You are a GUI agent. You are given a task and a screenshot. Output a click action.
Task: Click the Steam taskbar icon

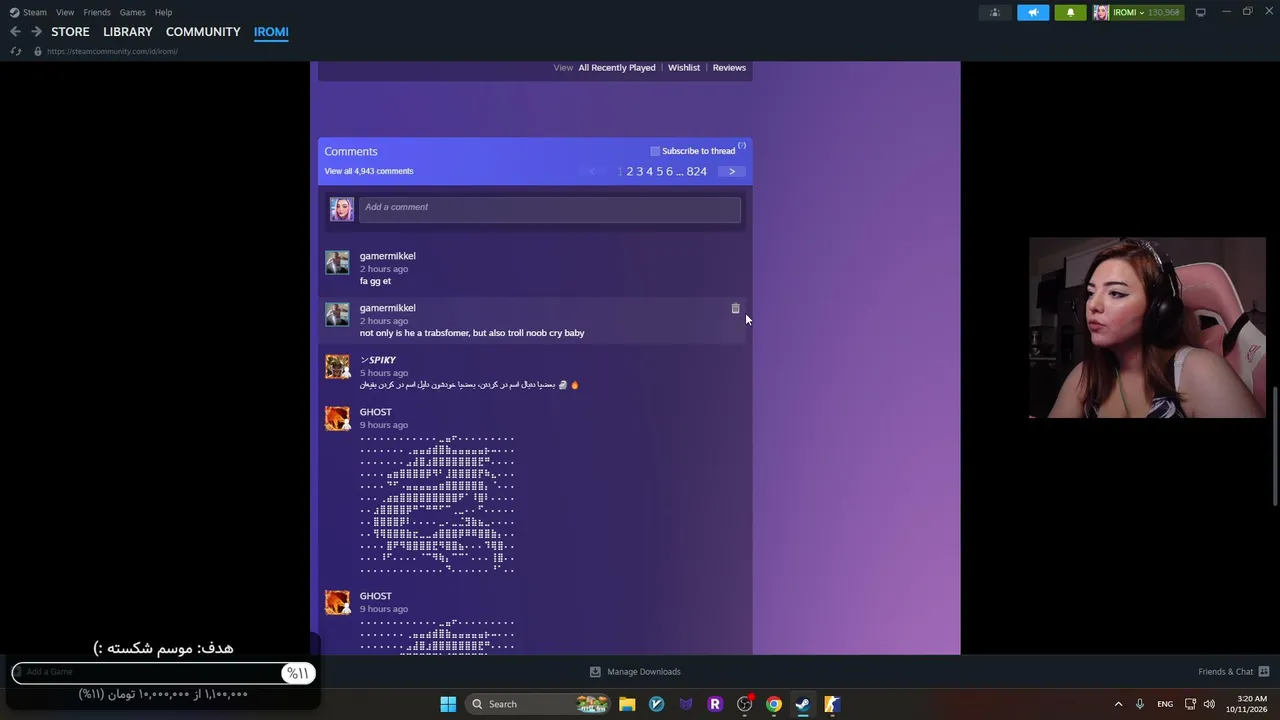tap(803, 704)
